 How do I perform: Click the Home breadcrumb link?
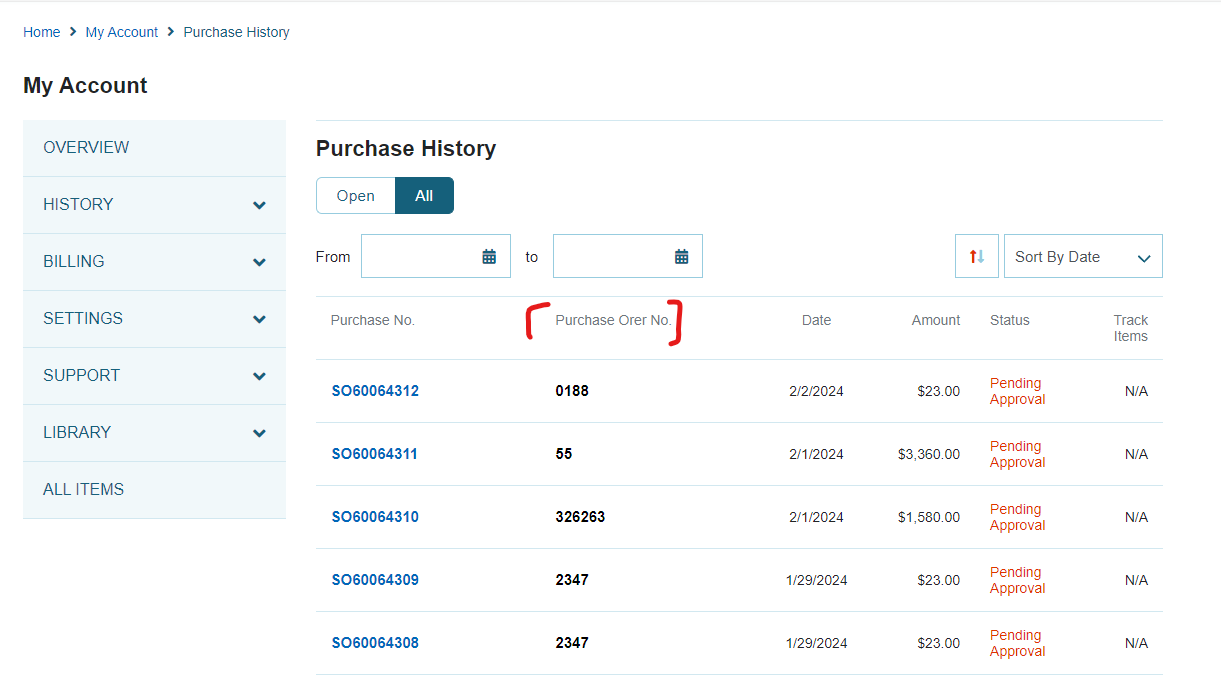point(42,32)
